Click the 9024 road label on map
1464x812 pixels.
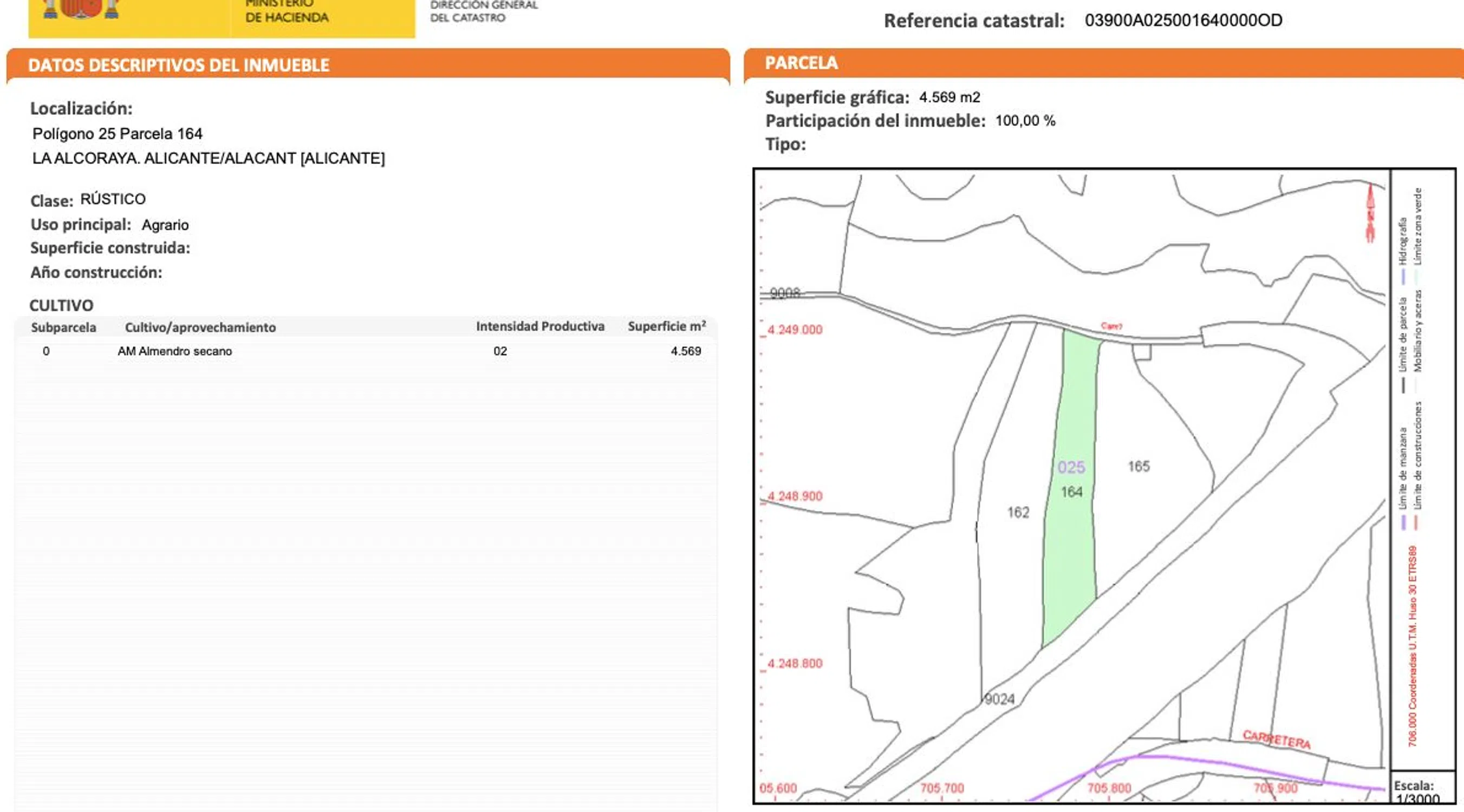coord(1000,699)
